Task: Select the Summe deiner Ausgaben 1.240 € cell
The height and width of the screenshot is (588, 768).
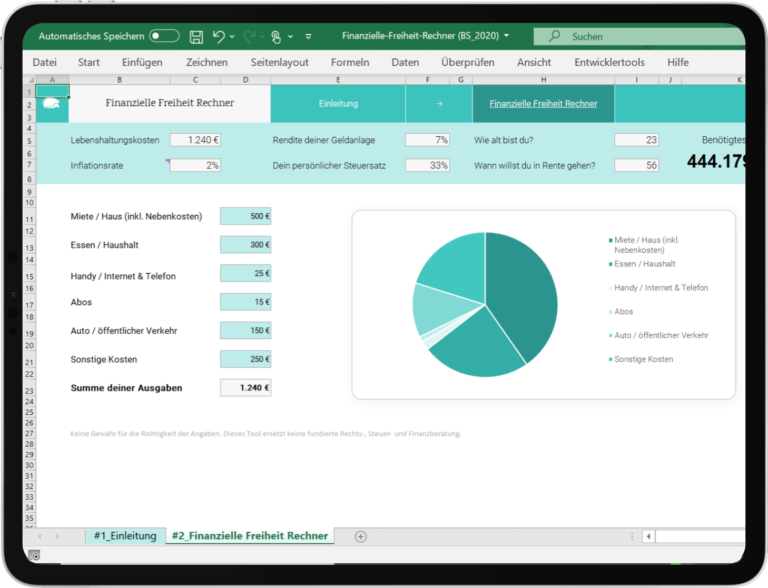Action: tap(245, 388)
